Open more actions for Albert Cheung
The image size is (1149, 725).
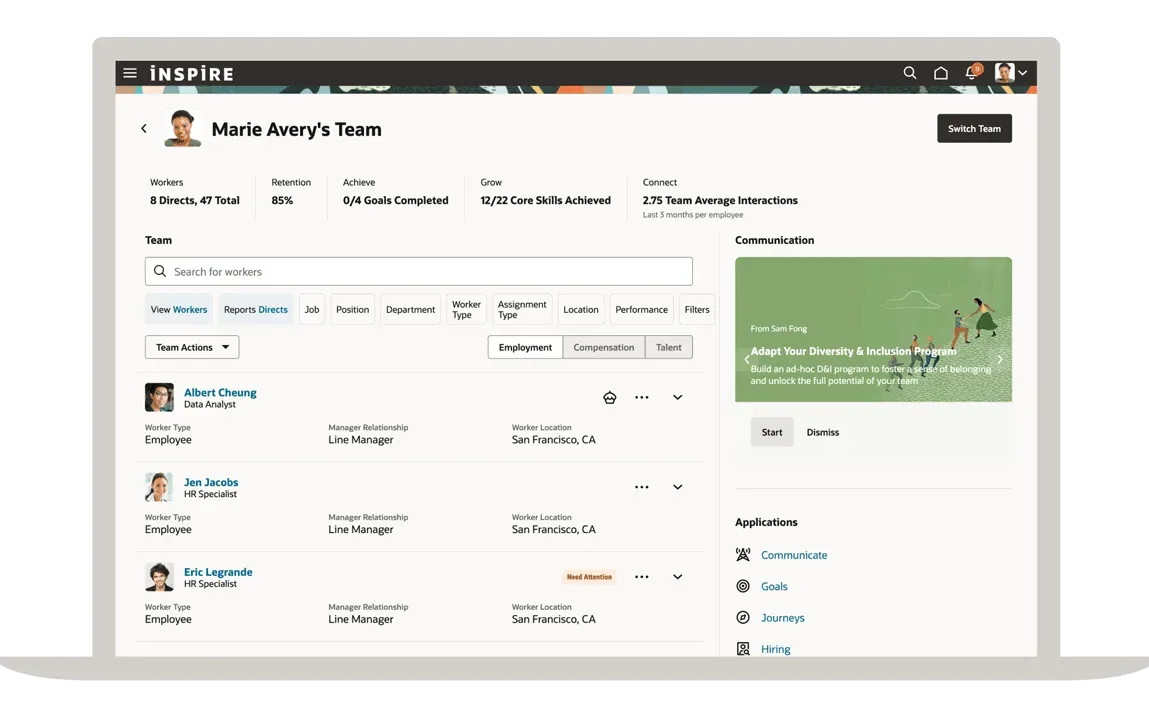(642, 397)
